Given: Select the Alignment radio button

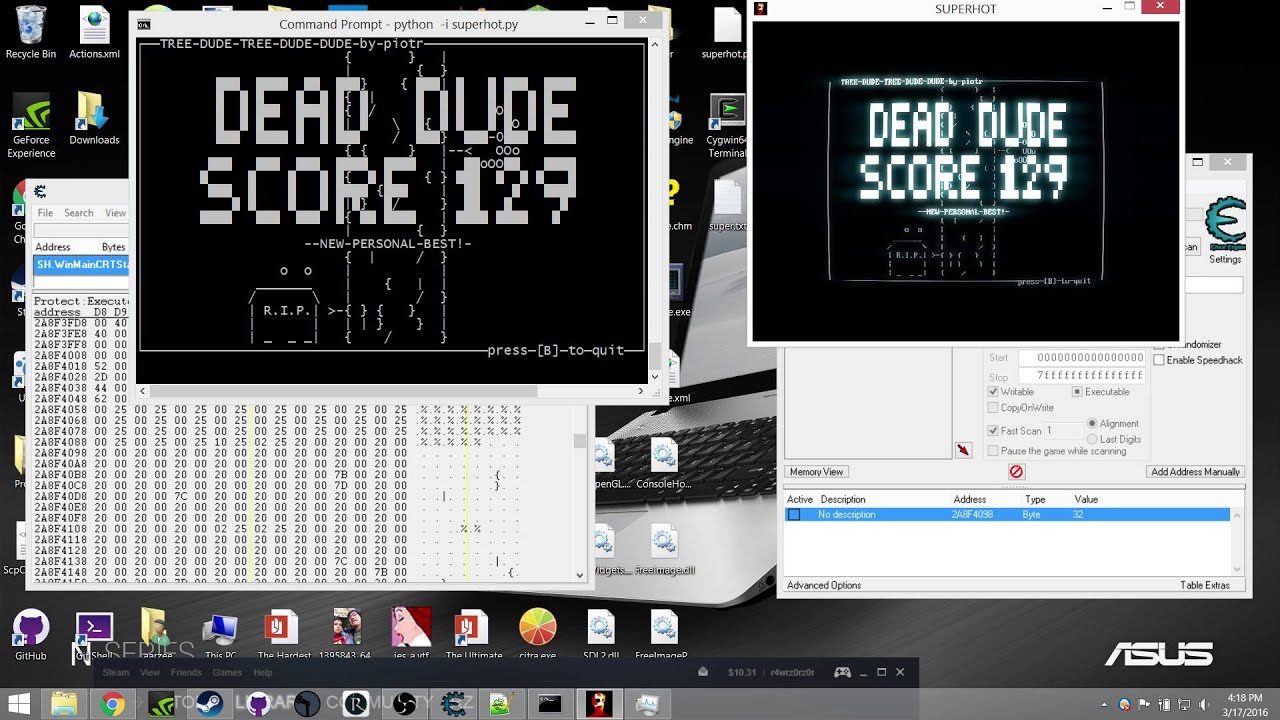Looking at the screenshot, I should [x=1092, y=424].
